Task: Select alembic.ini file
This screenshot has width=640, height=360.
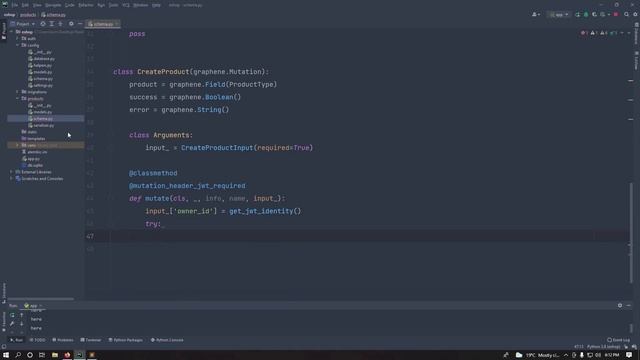Action: pyautogui.click(x=34, y=152)
